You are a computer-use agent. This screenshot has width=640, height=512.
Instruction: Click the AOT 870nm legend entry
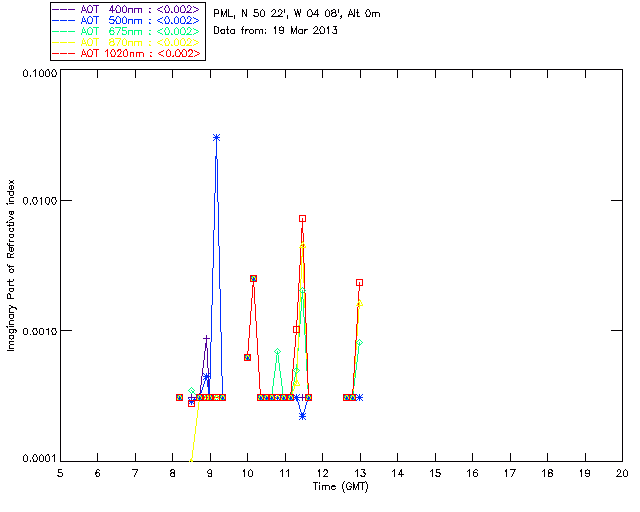[x=127, y=42]
